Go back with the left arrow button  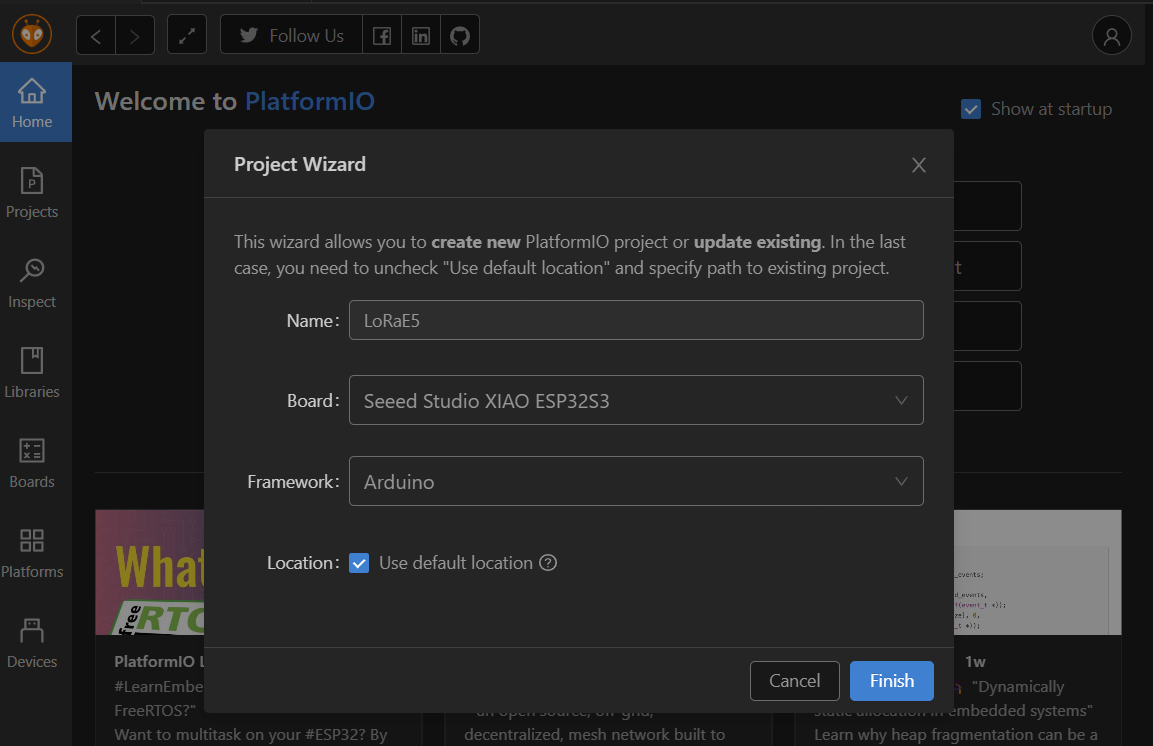[x=96, y=35]
